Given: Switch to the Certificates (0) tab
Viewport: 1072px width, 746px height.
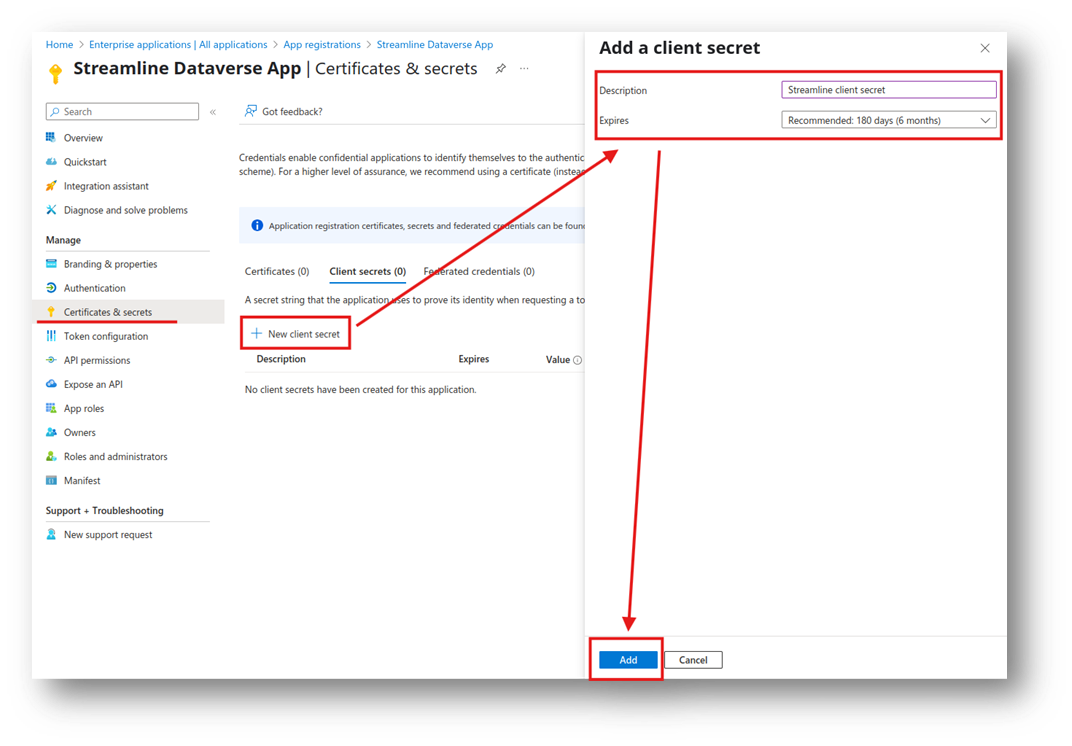Looking at the screenshot, I should [x=277, y=271].
